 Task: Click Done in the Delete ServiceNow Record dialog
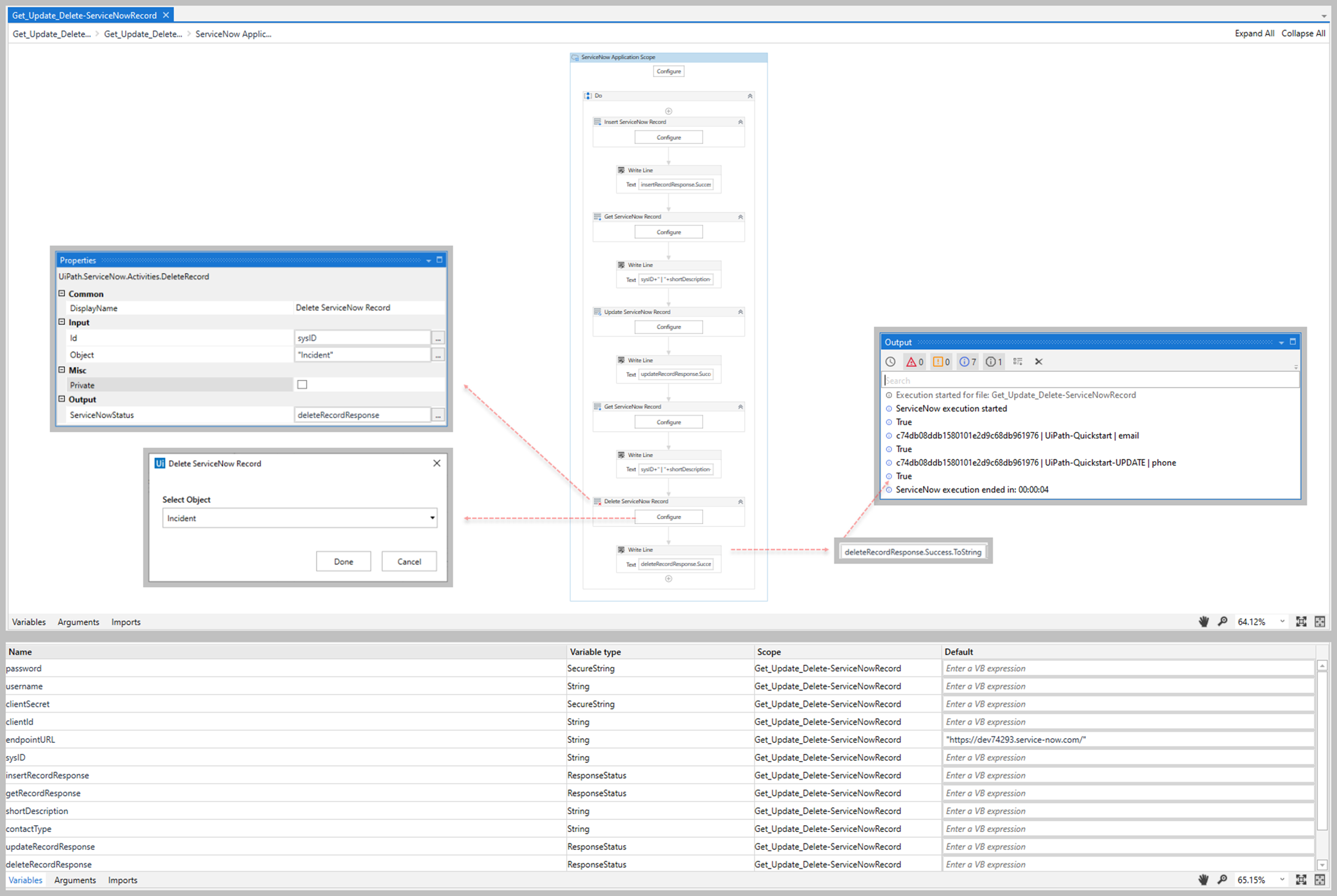click(343, 561)
